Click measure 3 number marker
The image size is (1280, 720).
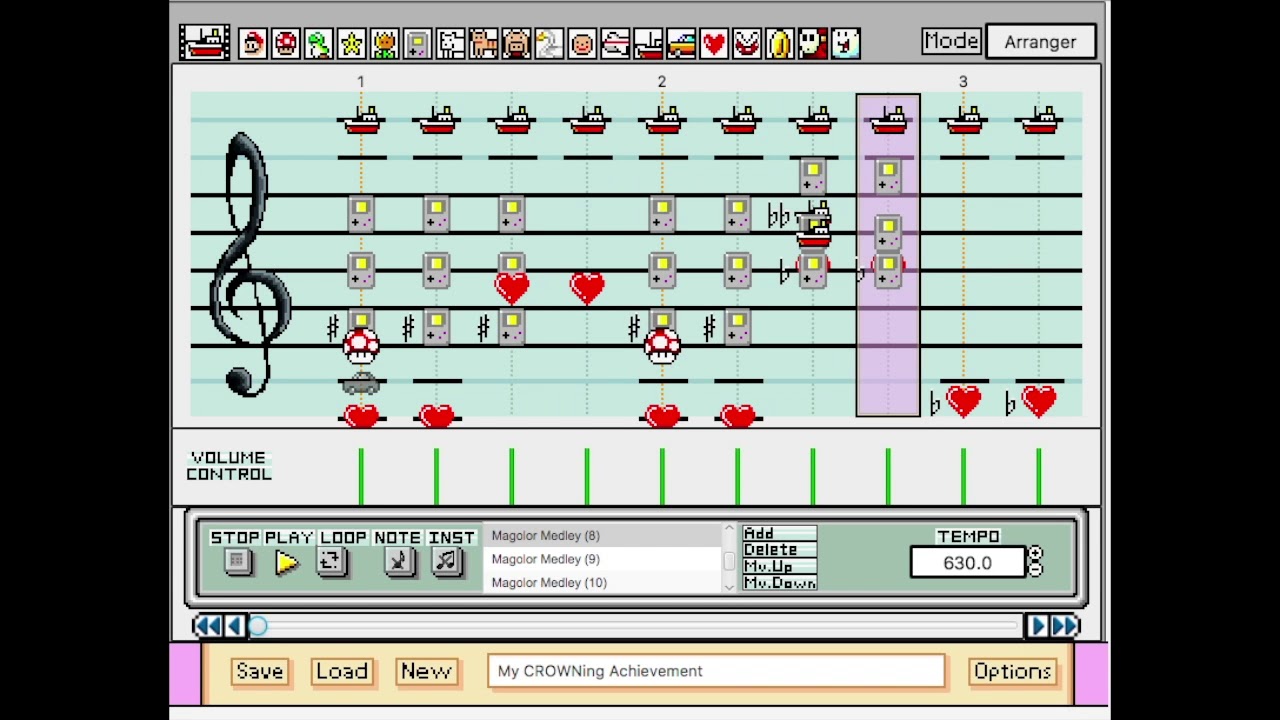(x=963, y=81)
